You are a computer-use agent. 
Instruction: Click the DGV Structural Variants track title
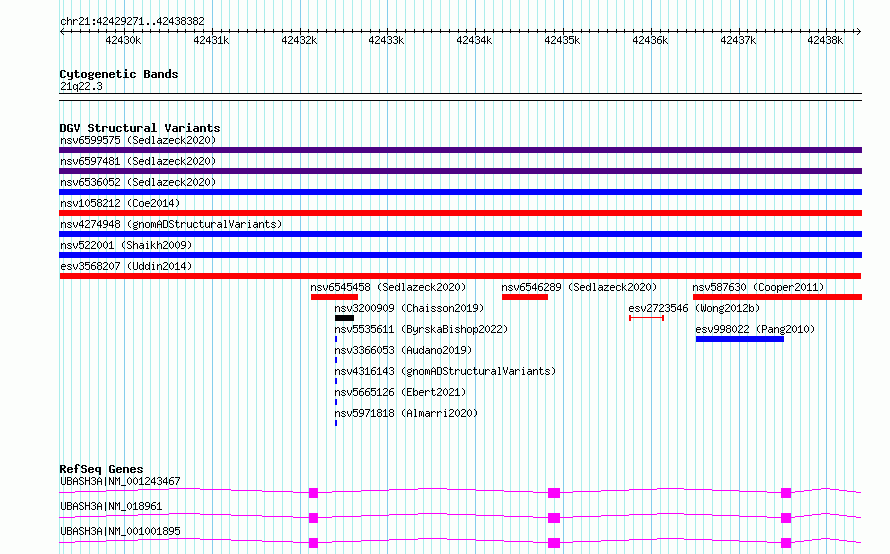pyautogui.click(x=140, y=128)
